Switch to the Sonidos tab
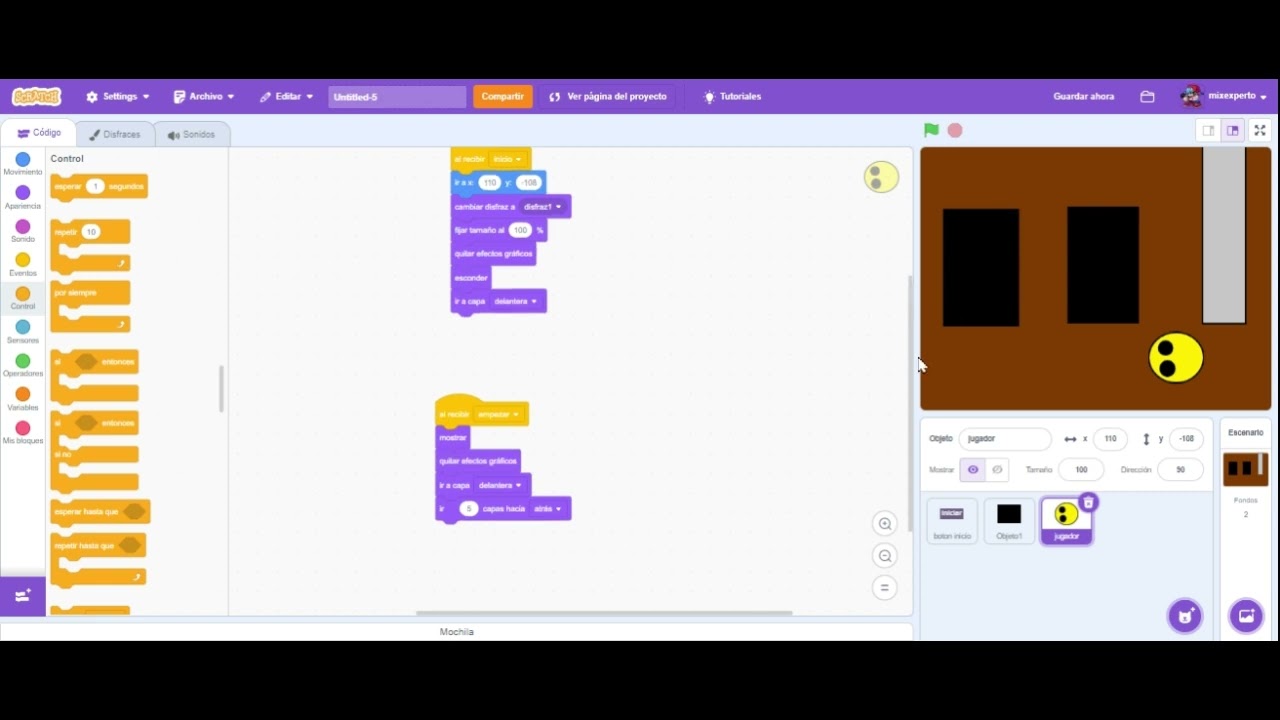Image resolution: width=1280 pixels, height=720 pixels. (x=191, y=134)
